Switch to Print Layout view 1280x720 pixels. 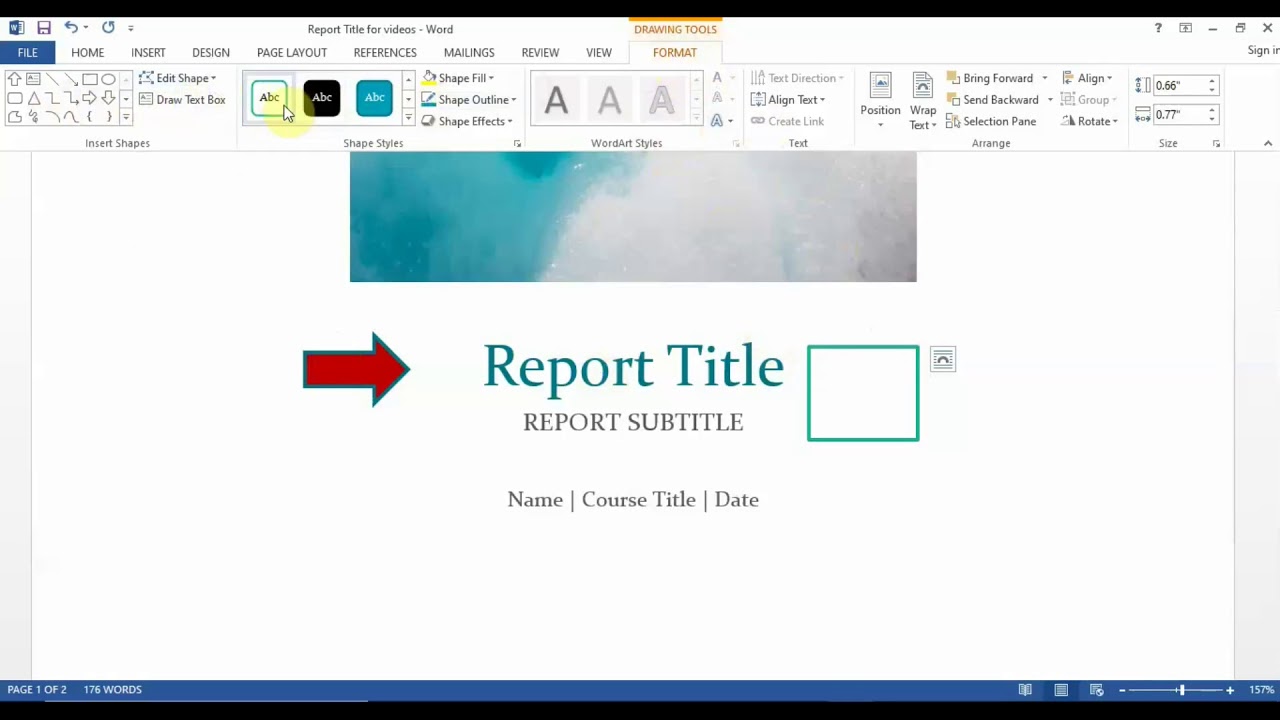click(x=1061, y=690)
